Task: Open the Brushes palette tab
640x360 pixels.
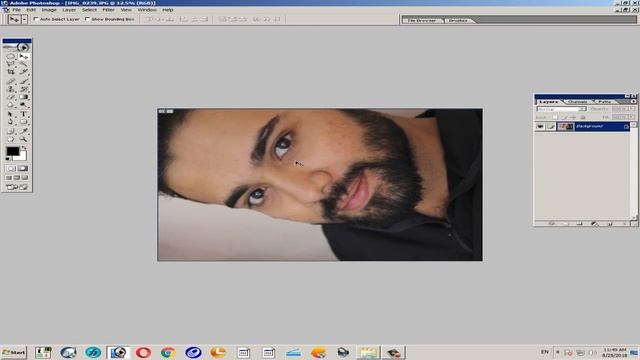Action: [458, 20]
